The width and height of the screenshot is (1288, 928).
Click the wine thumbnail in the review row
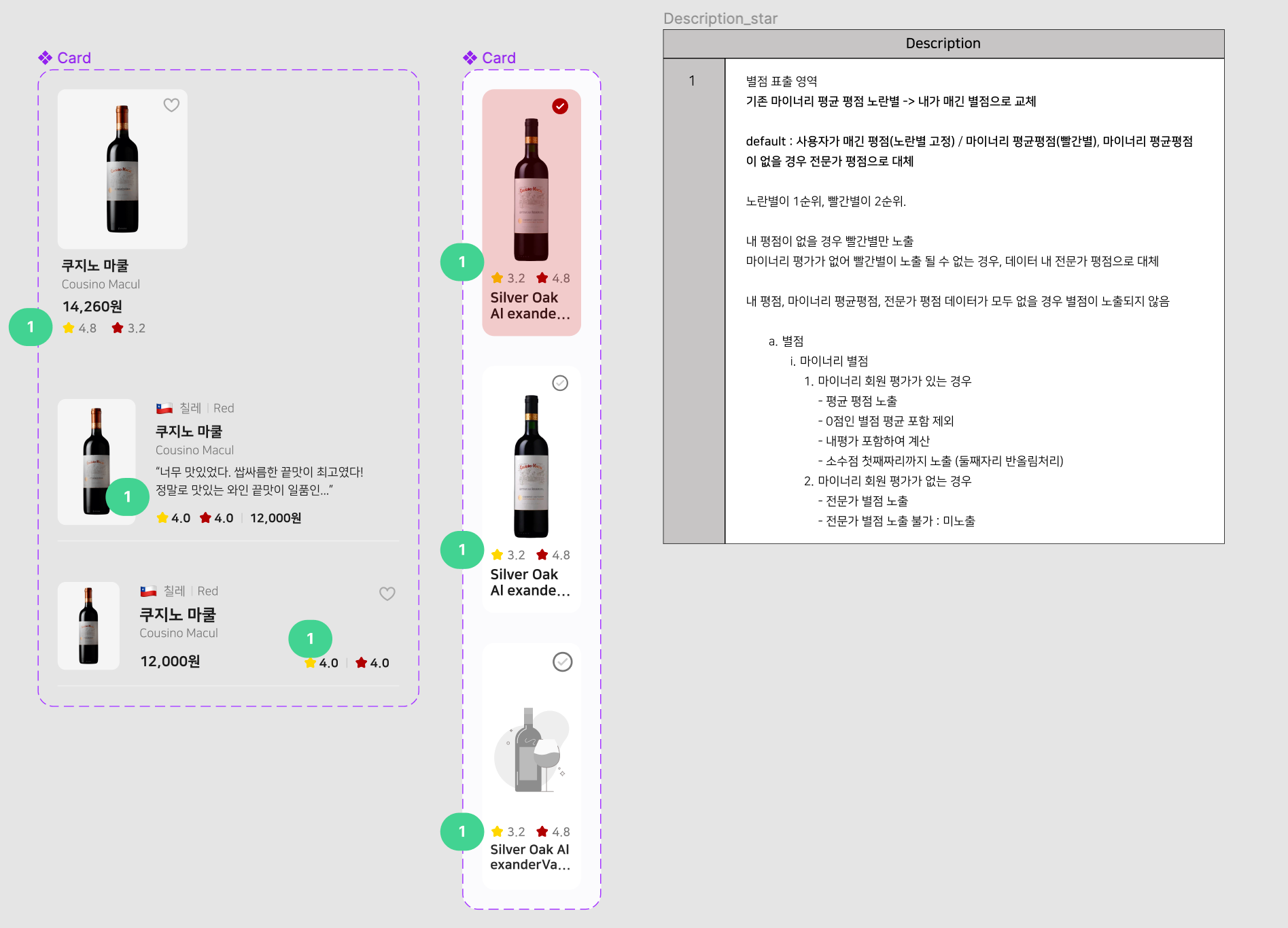97,462
